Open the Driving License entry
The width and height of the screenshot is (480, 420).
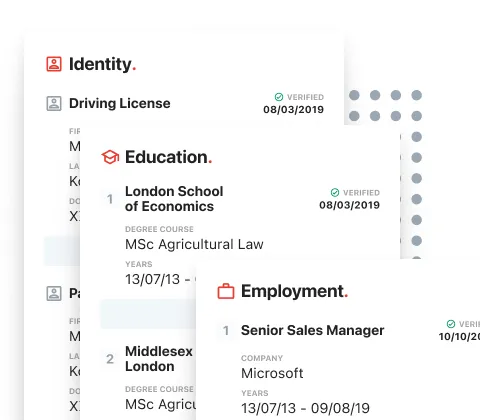(120, 103)
